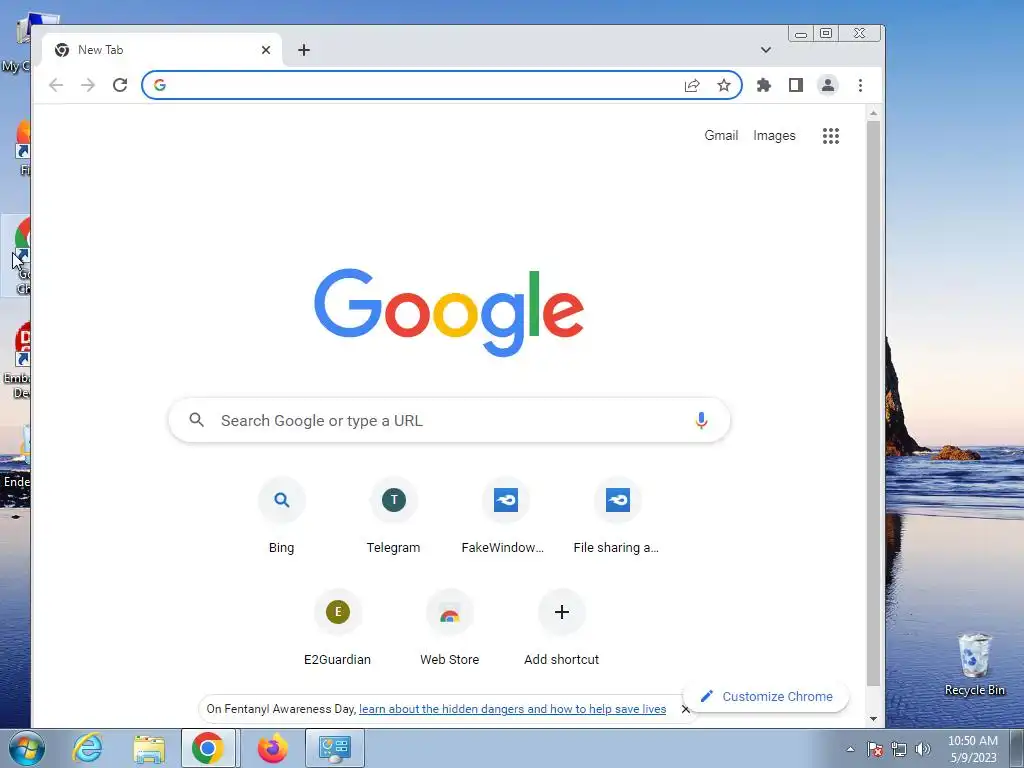
Task: Open the Web Store shortcut
Action: pos(449,628)
